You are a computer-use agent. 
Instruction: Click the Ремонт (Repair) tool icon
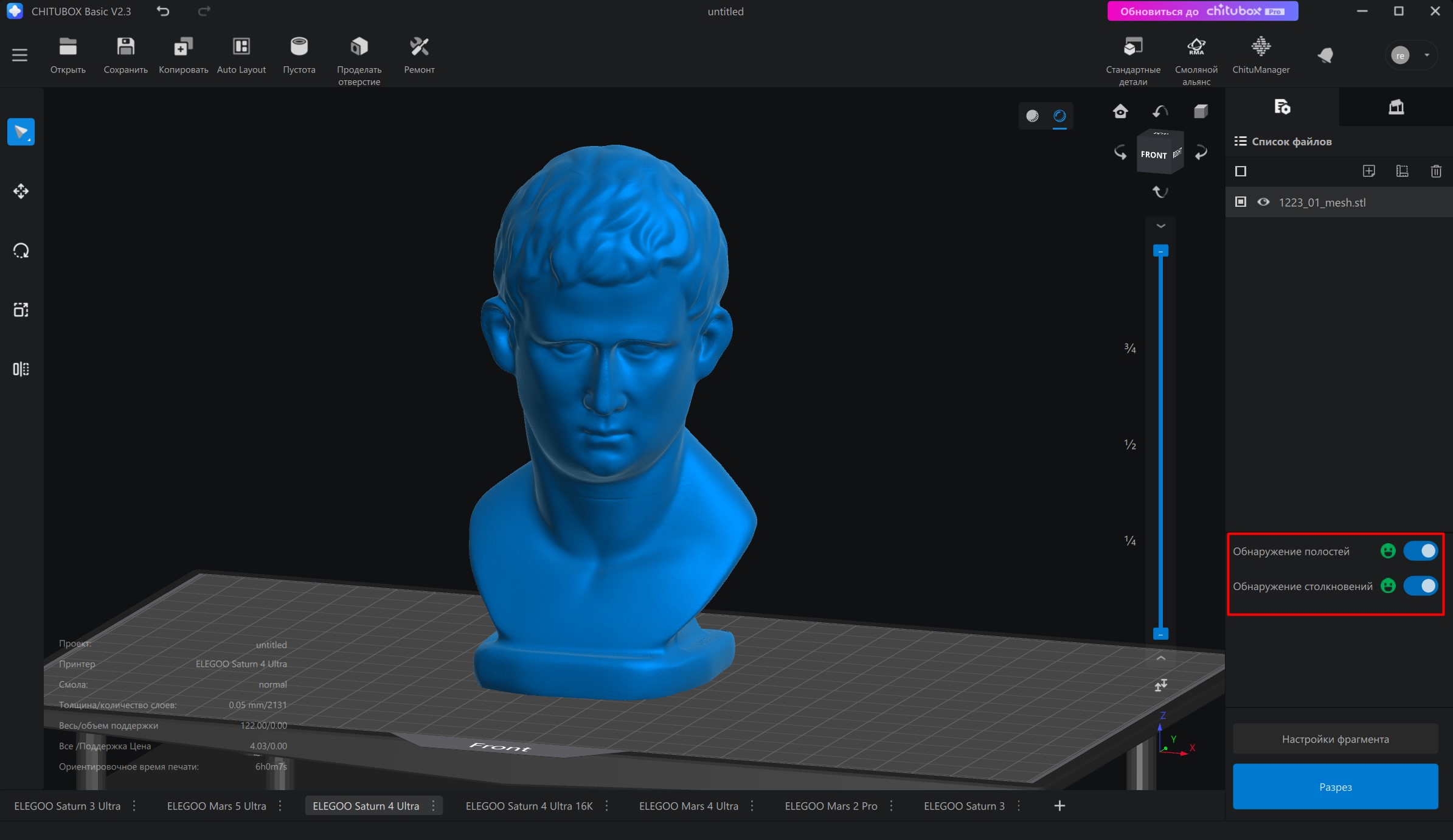(419, 47)
